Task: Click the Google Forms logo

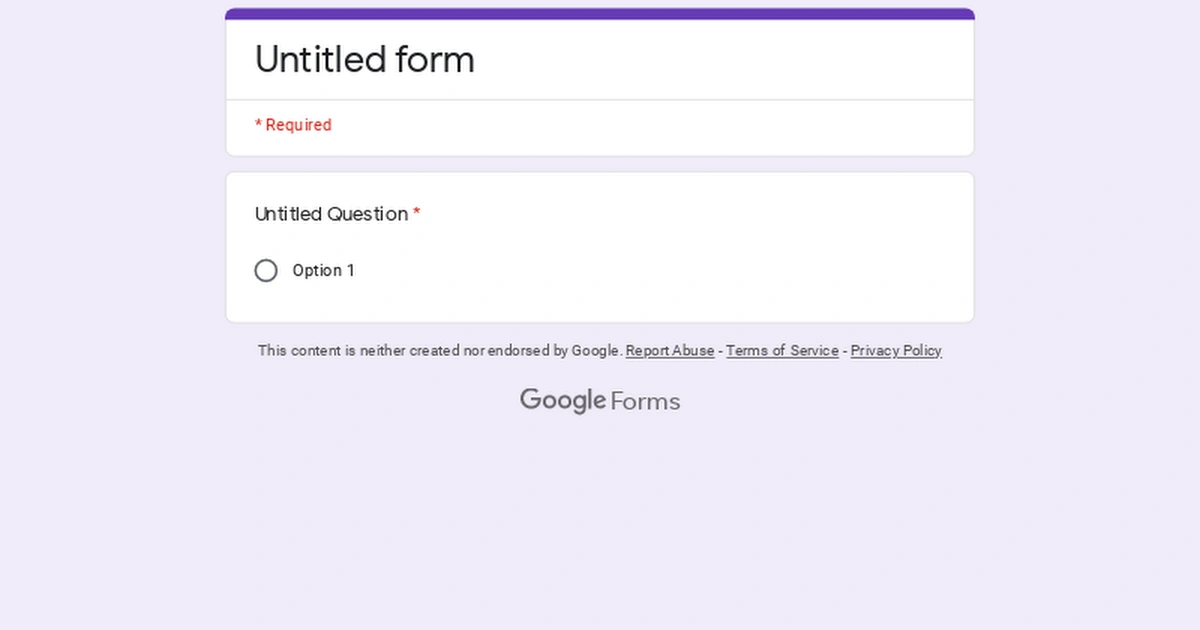Action: click(x=600, y=400)
